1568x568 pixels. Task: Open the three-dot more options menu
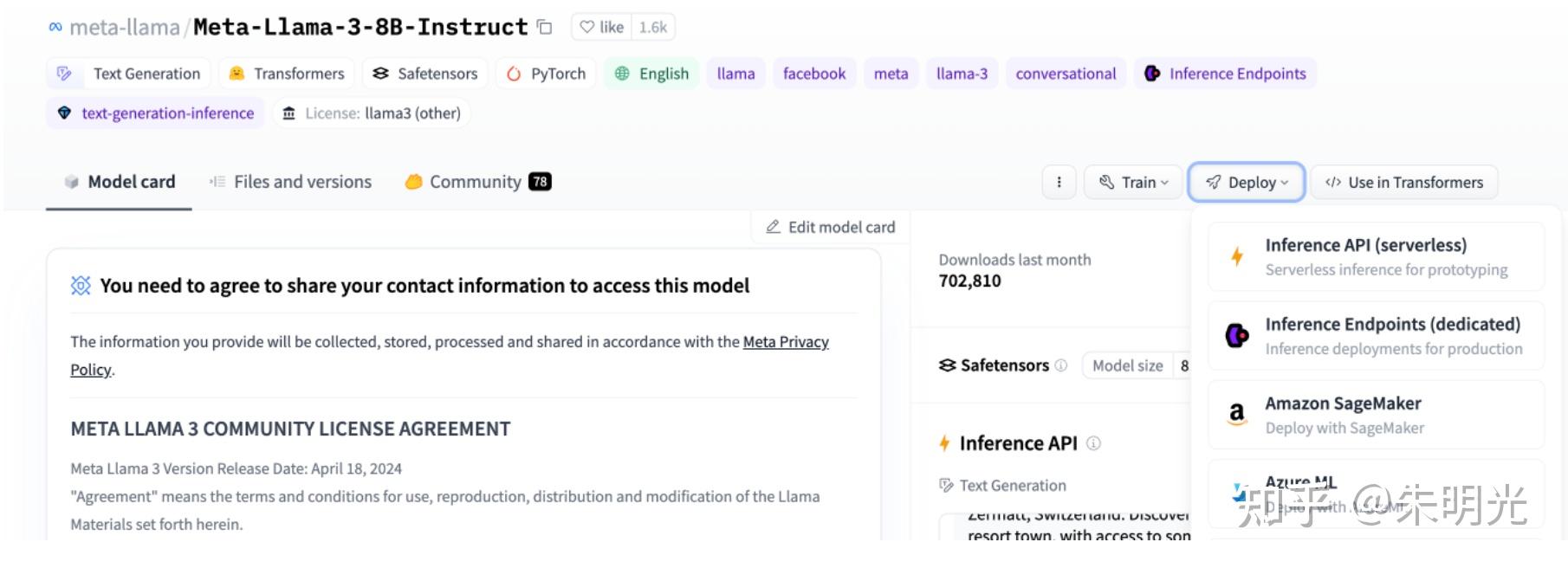1059,183
